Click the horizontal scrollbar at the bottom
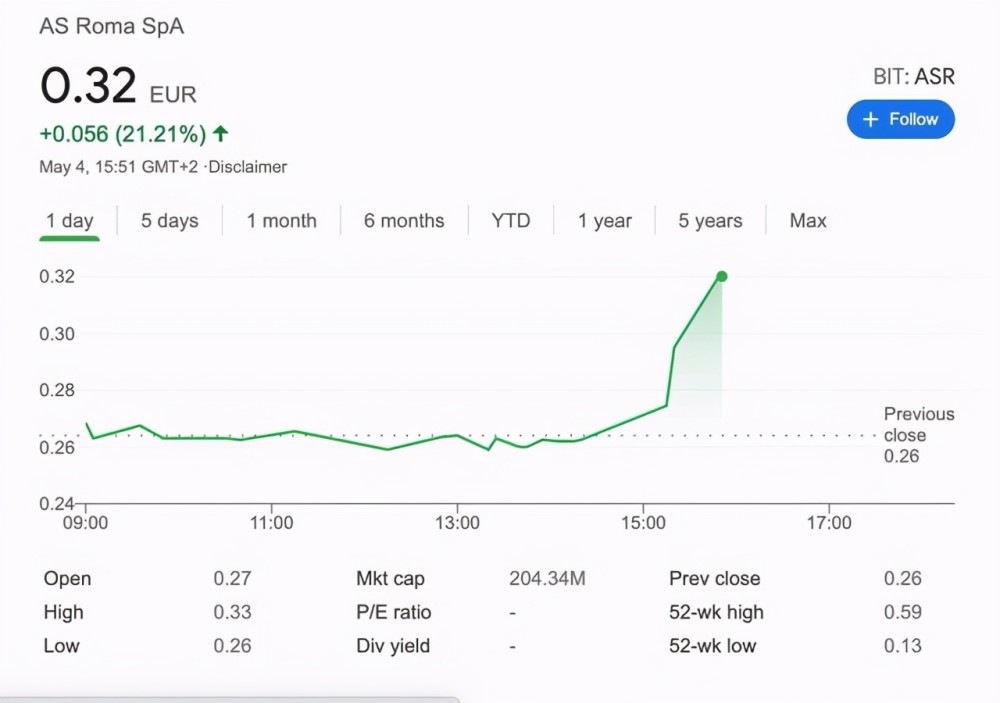Image resolution: width=1000 pixels, height=703 pixels. click(230, 700)
